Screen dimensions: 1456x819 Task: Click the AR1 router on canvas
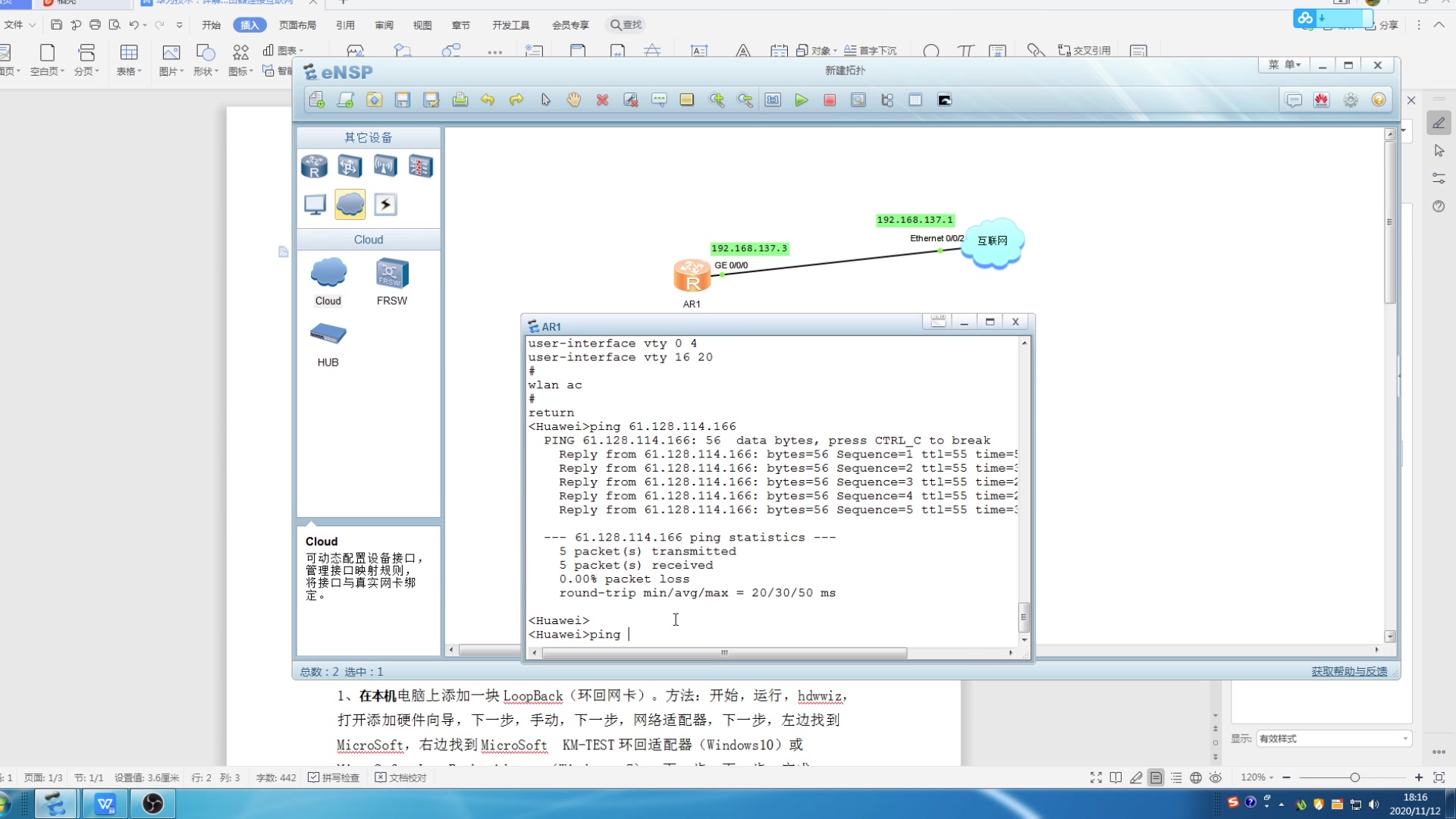[692, 276]
